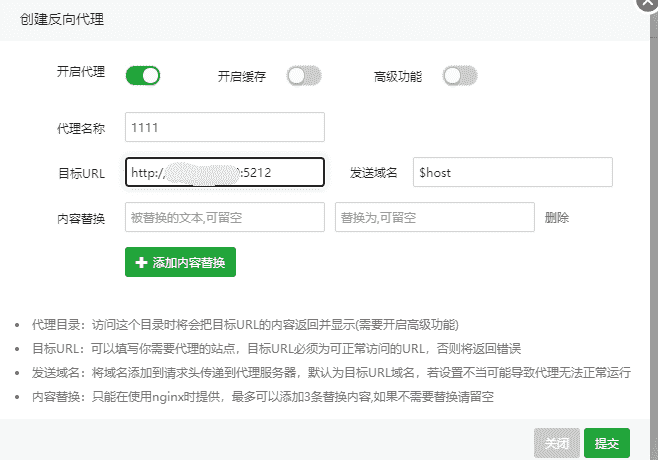Turn off the 开启代理 switch

[x=143, y=76]
